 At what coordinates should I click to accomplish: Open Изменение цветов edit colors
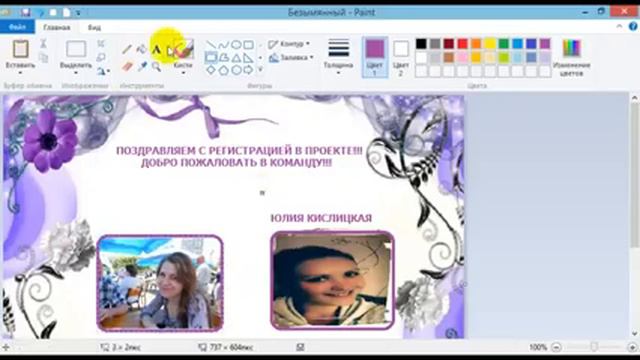pos(571,57)
